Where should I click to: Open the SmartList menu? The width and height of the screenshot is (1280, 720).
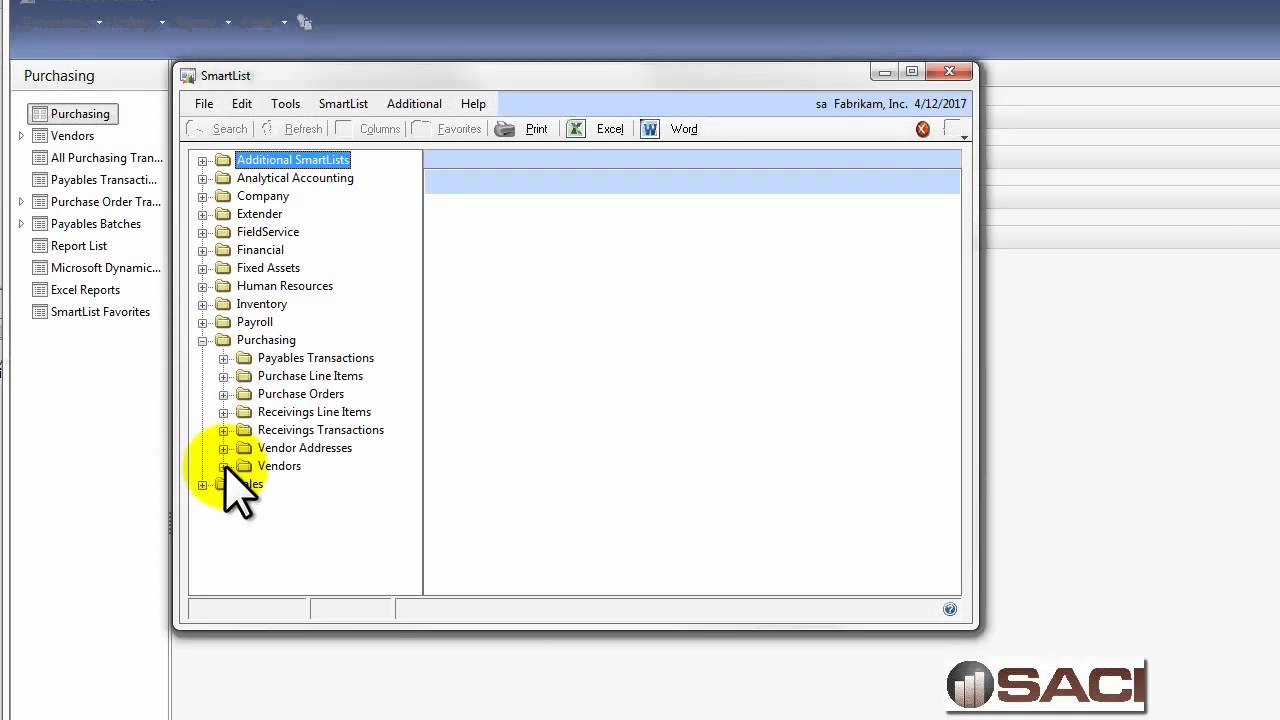[343, 104]
